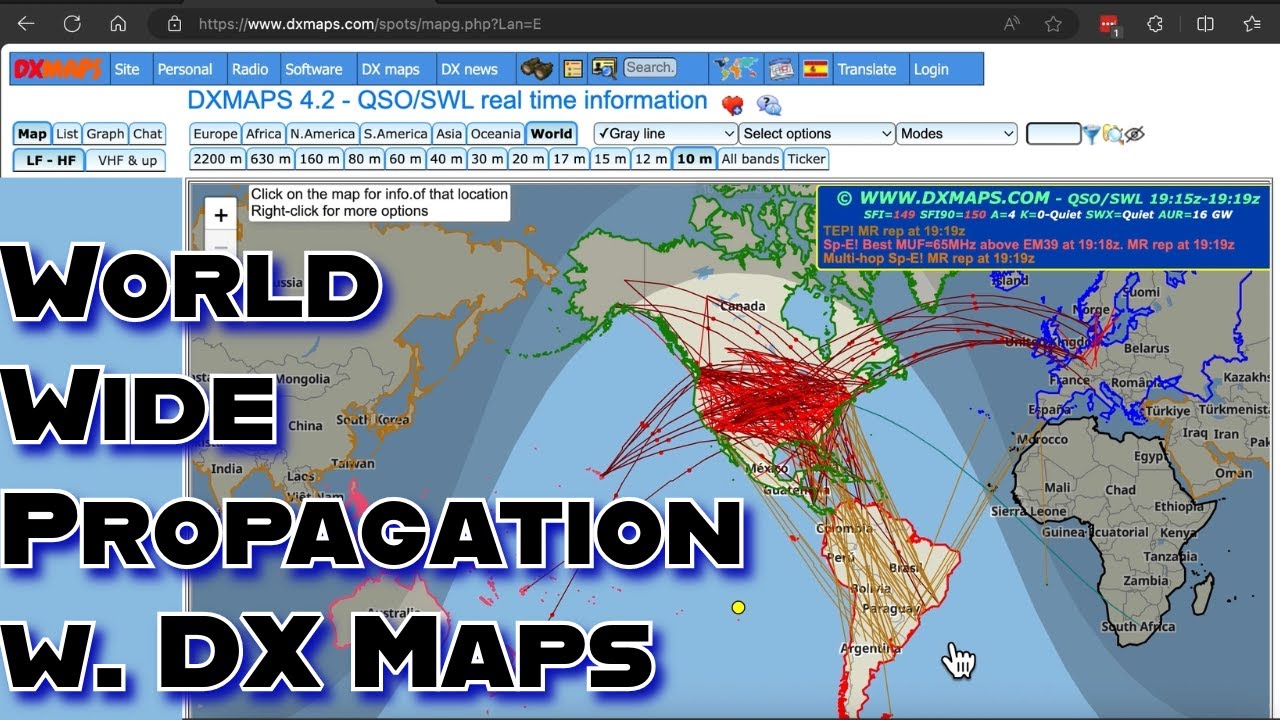Open the Site menu
1280x720 pixels.
[x=127, y=69]
